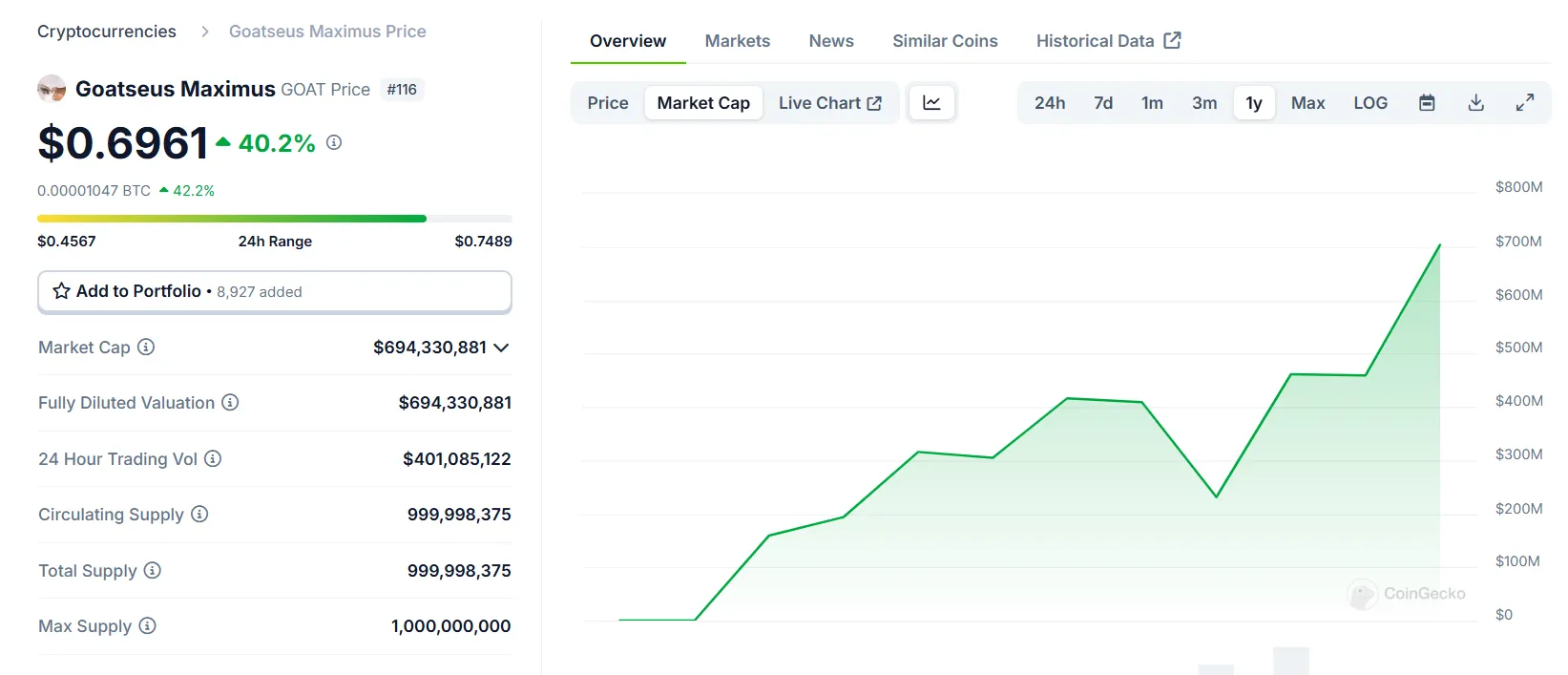Click the info icon beside Max Supply

[x=147, y=626]
